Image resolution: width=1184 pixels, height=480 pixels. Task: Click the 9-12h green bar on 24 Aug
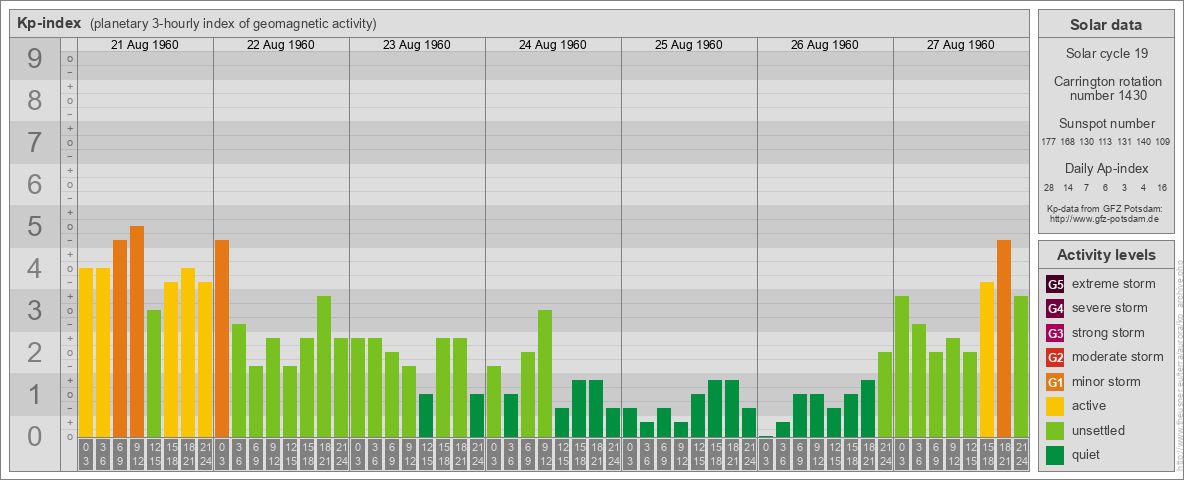tap(544, 374)
